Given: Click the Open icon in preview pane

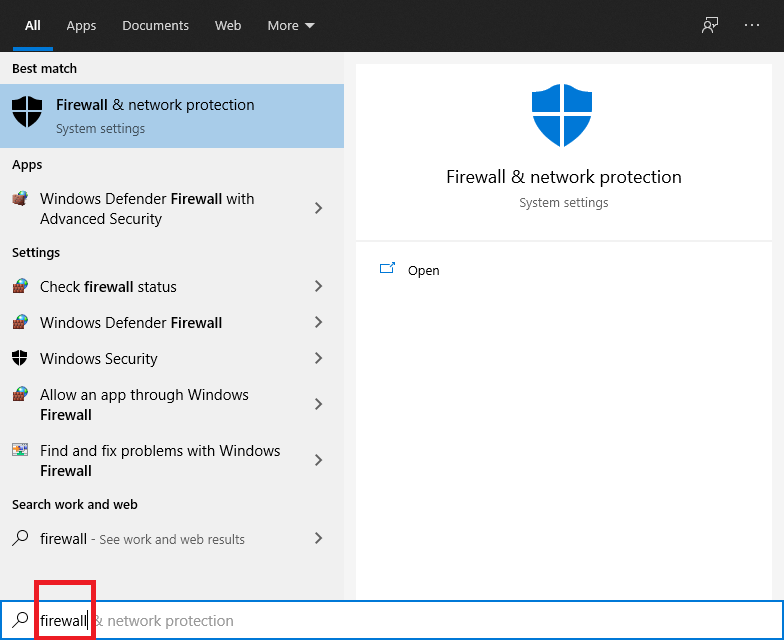Looking at the screenshot, I should [387, 269].
